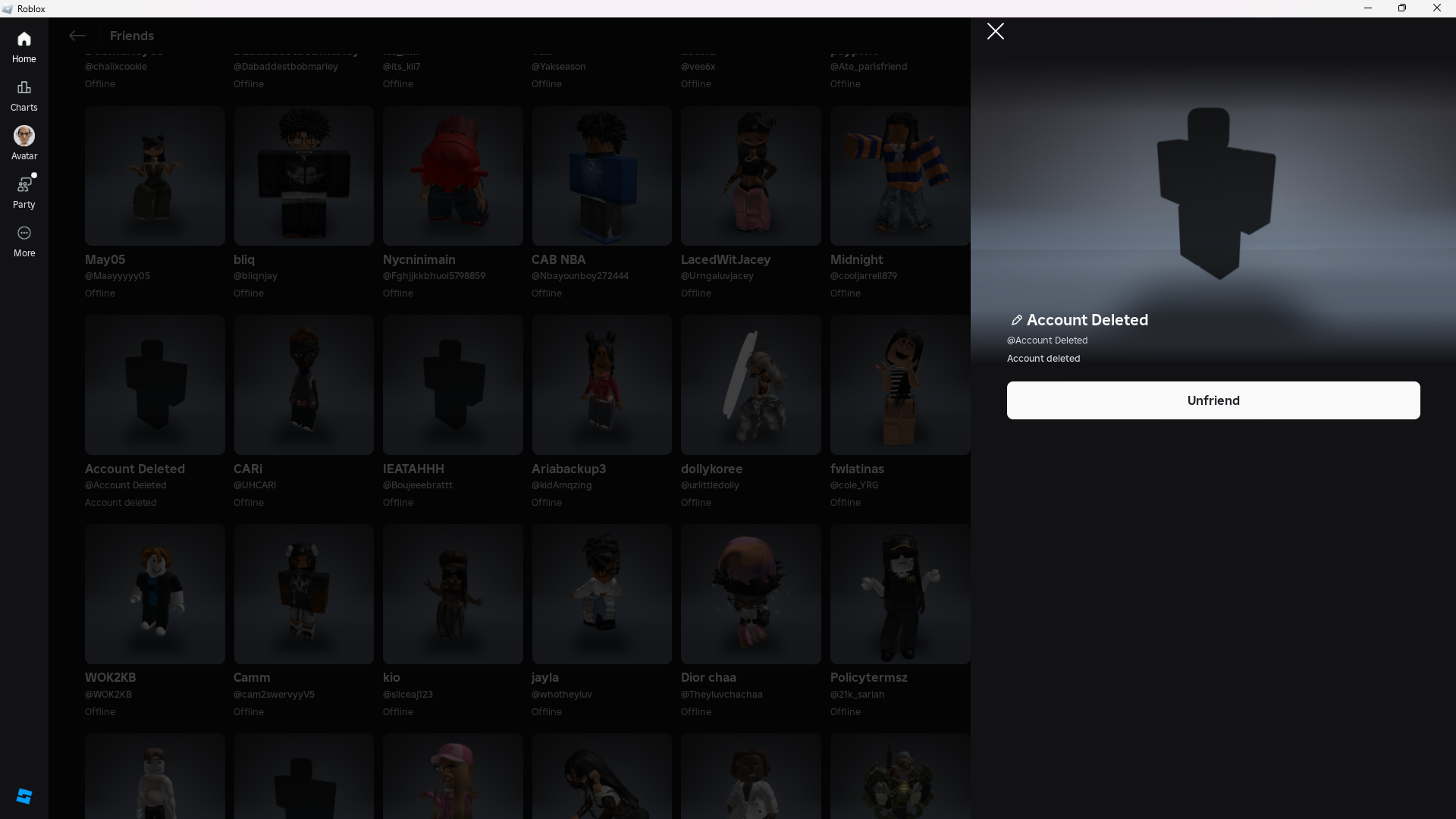The width and height of the screenshot is (1456, 819).
Task: Select WOK2KB friend avatar thumbnail
Action: pyautogui.click(x=155, y=594)
